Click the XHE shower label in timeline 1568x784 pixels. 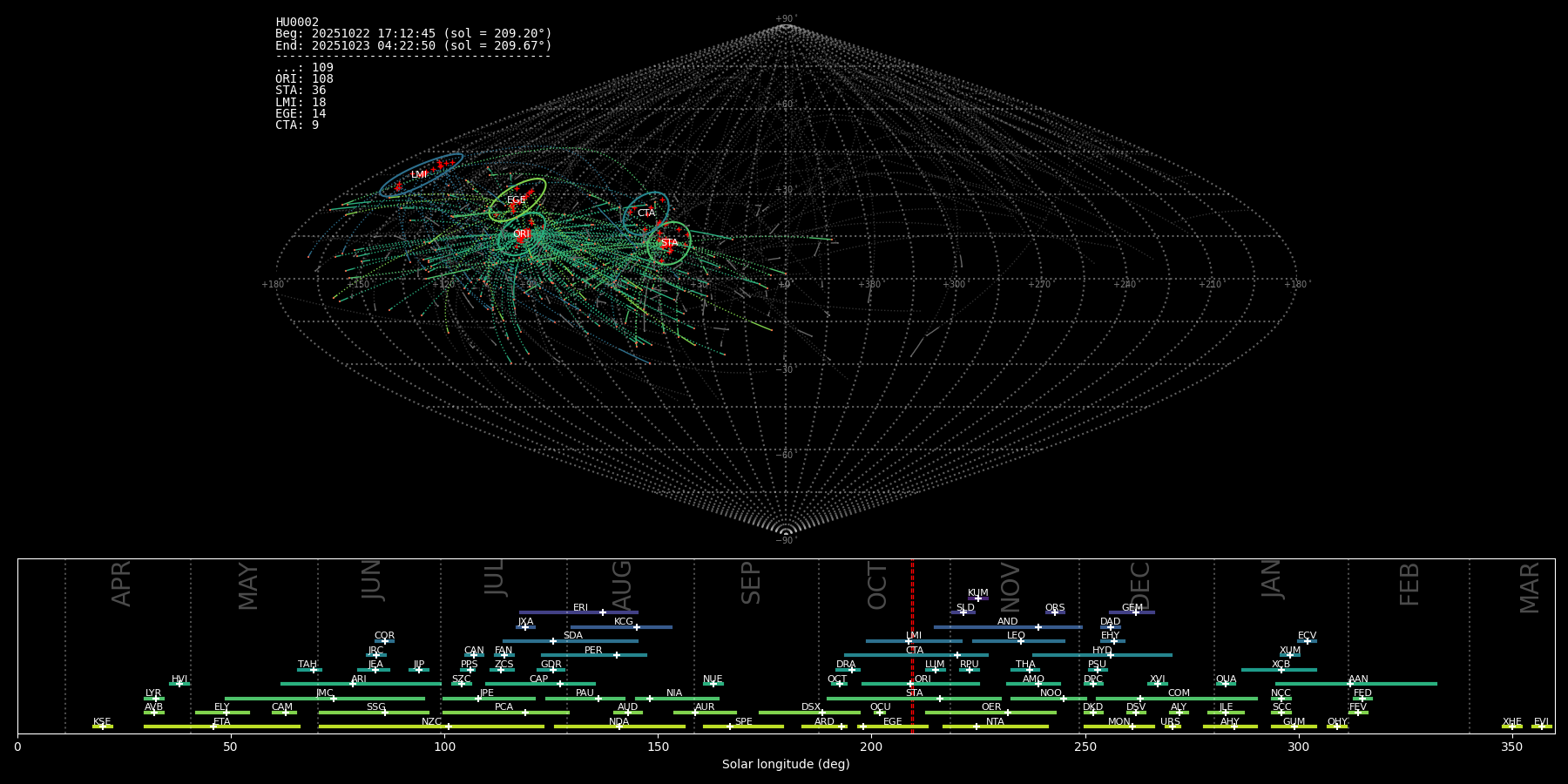tap(1512, 722)
